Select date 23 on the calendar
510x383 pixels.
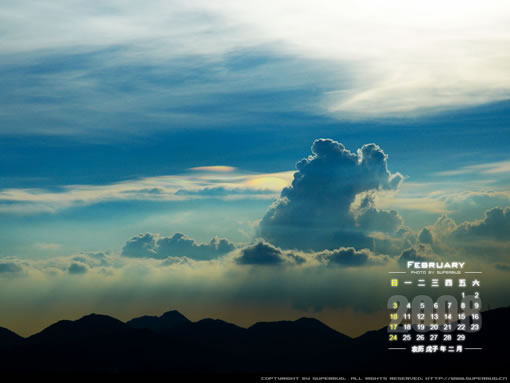(475, 327)
